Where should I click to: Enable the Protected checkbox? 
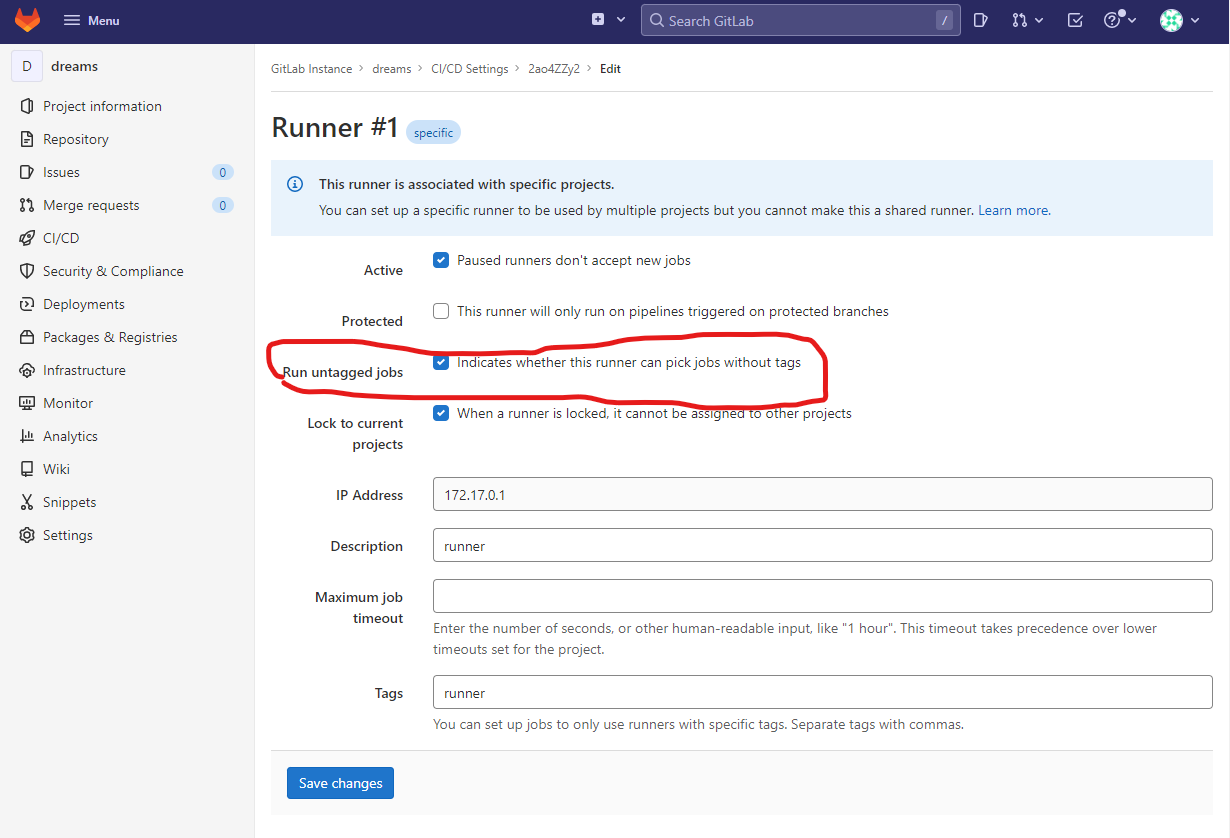tap(441, 311)
